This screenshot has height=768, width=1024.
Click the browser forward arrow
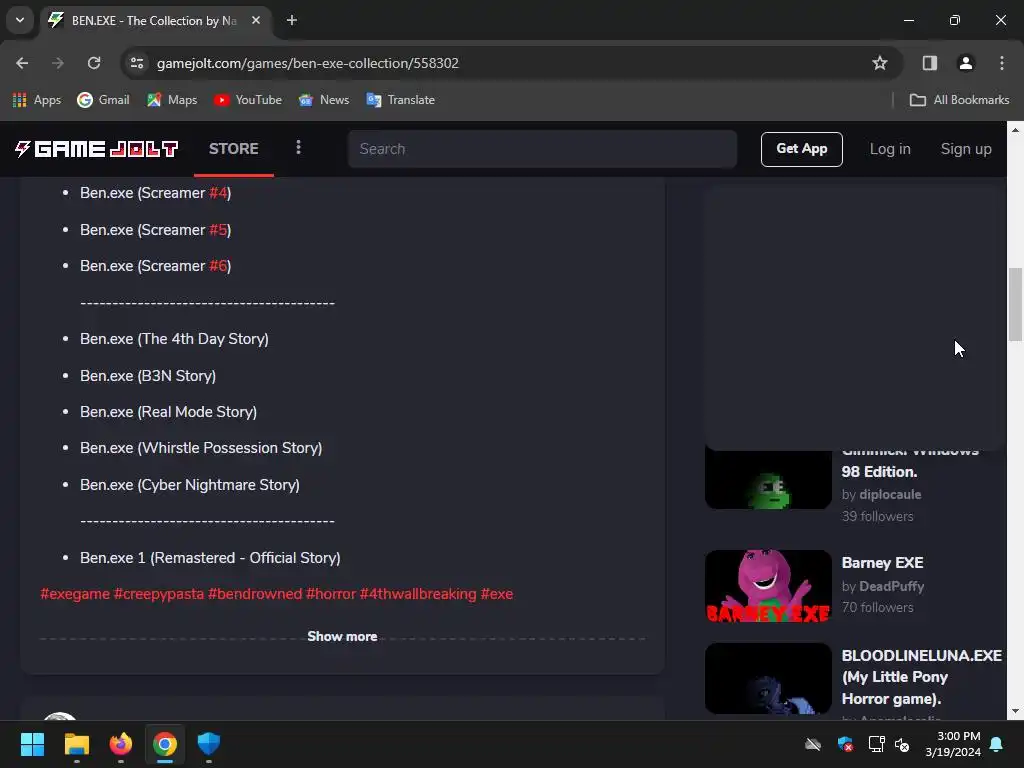point(58,63)
